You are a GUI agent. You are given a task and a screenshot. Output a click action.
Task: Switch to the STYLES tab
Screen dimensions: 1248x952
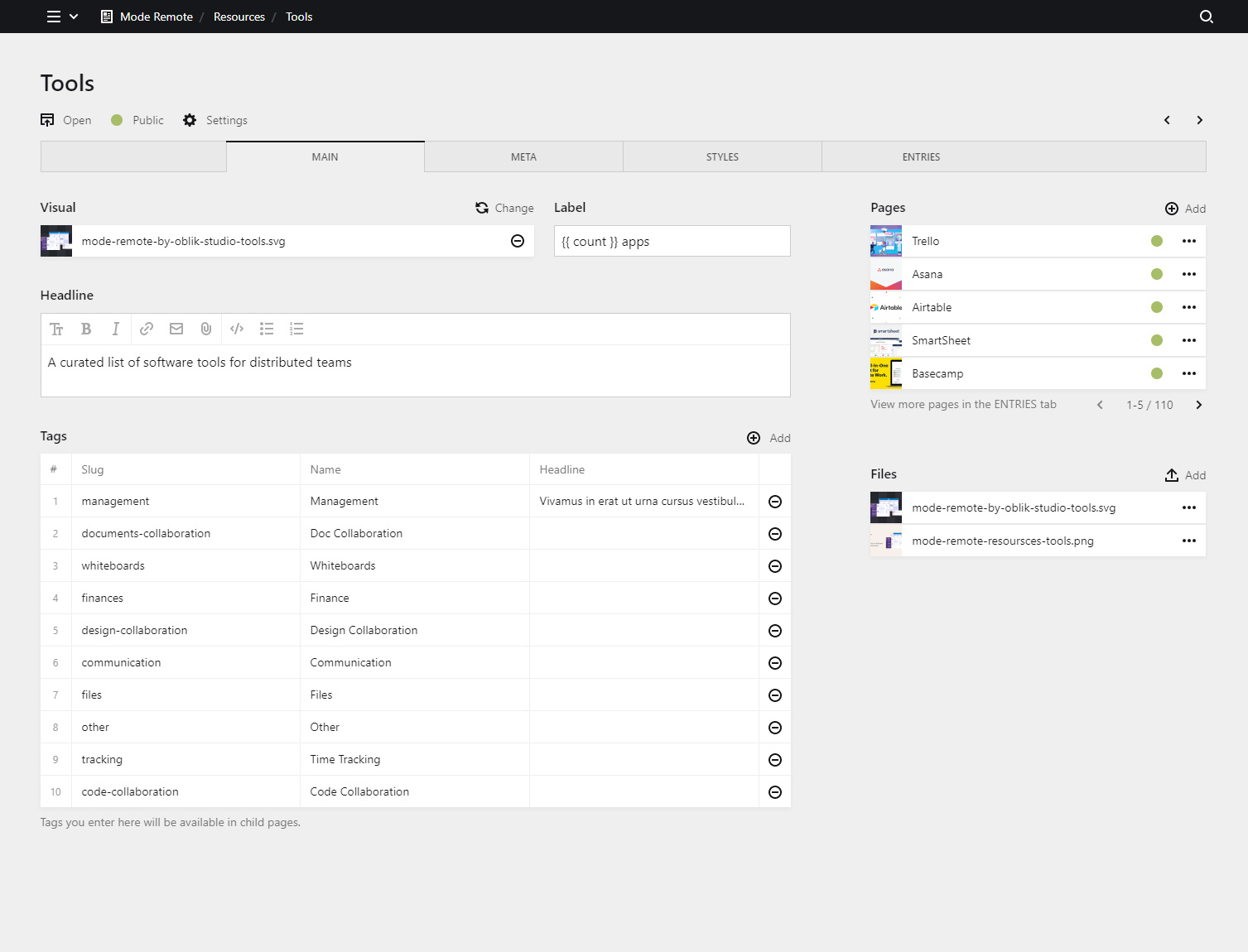(721, 156)
